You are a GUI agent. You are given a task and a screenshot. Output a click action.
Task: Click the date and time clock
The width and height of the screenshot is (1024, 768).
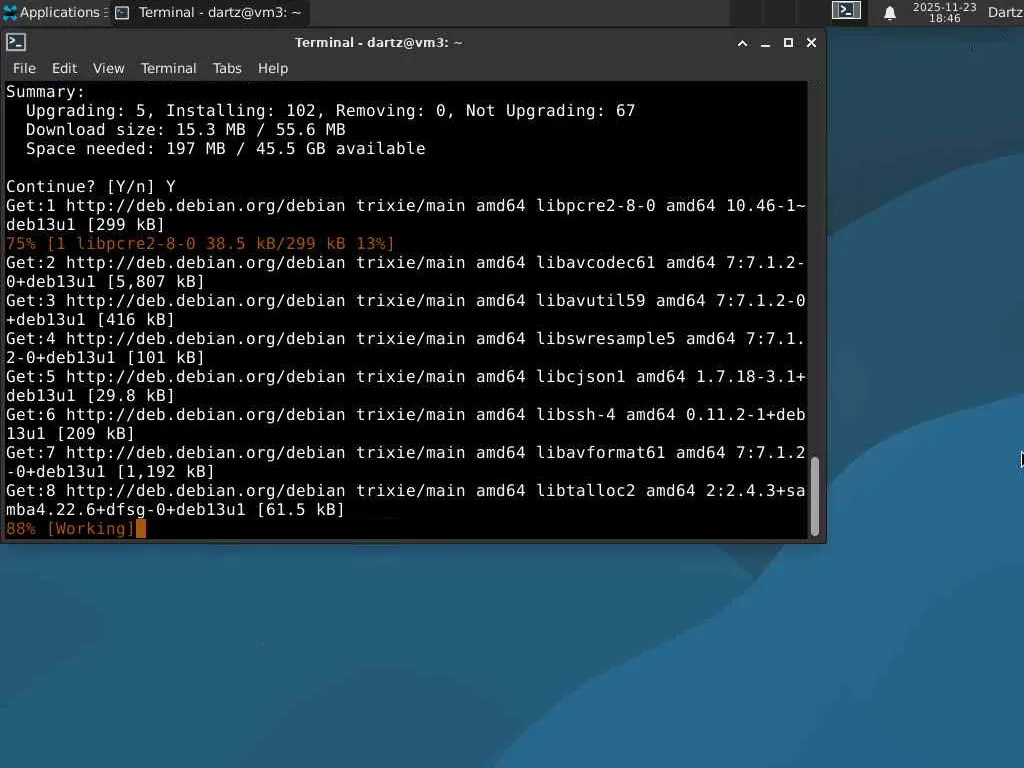coord(944,12)
